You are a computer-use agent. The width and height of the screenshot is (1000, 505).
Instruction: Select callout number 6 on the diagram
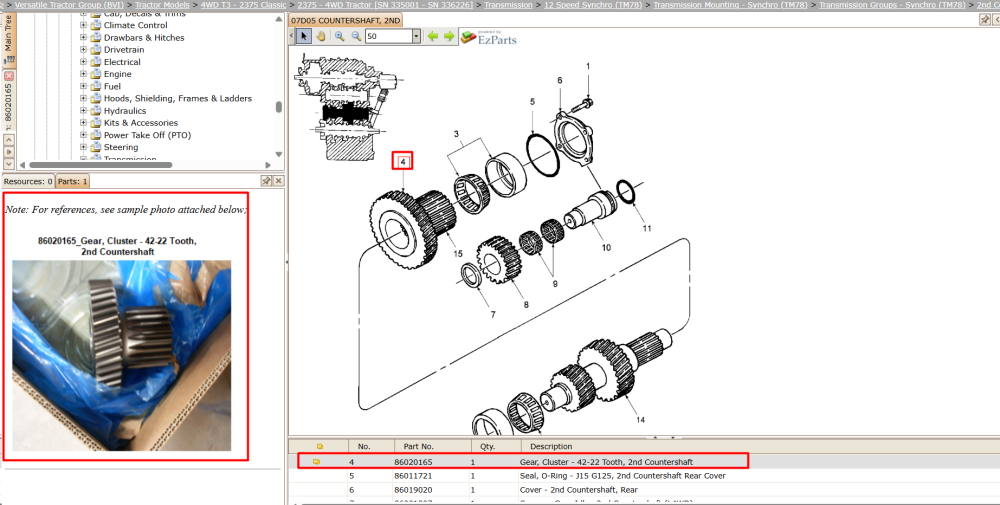pos(559,80)
